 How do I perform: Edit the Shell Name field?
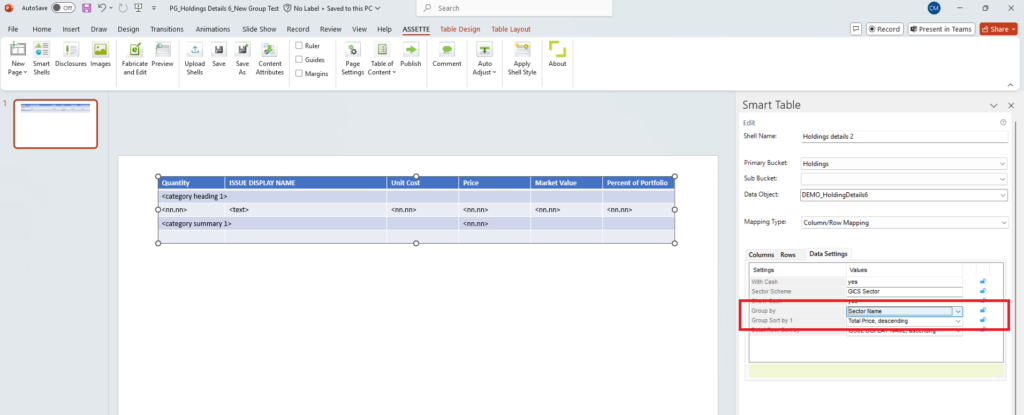[904, 137]
